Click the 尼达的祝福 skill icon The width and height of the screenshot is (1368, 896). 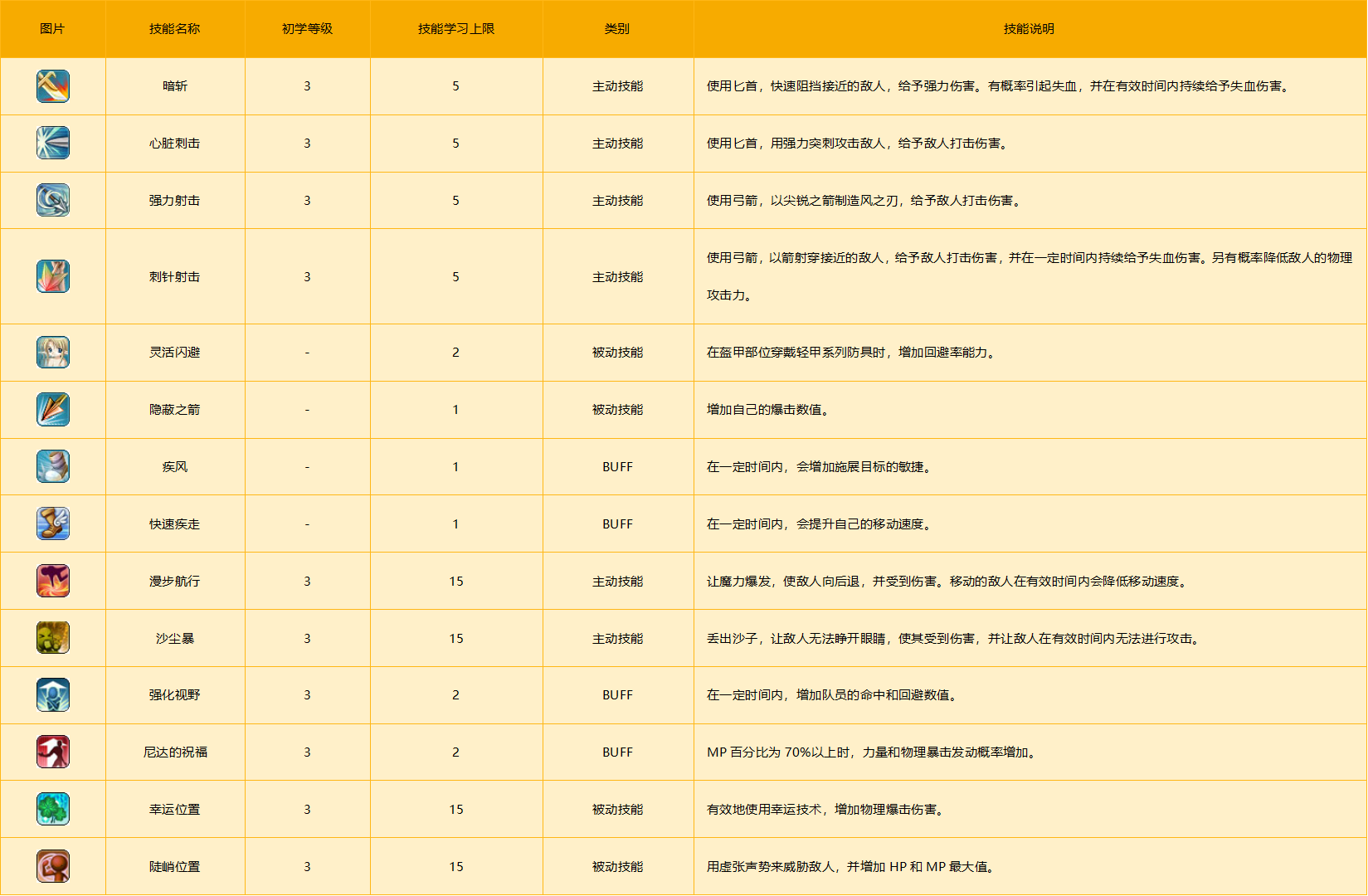pyautogui.click(x=53, y=752)
